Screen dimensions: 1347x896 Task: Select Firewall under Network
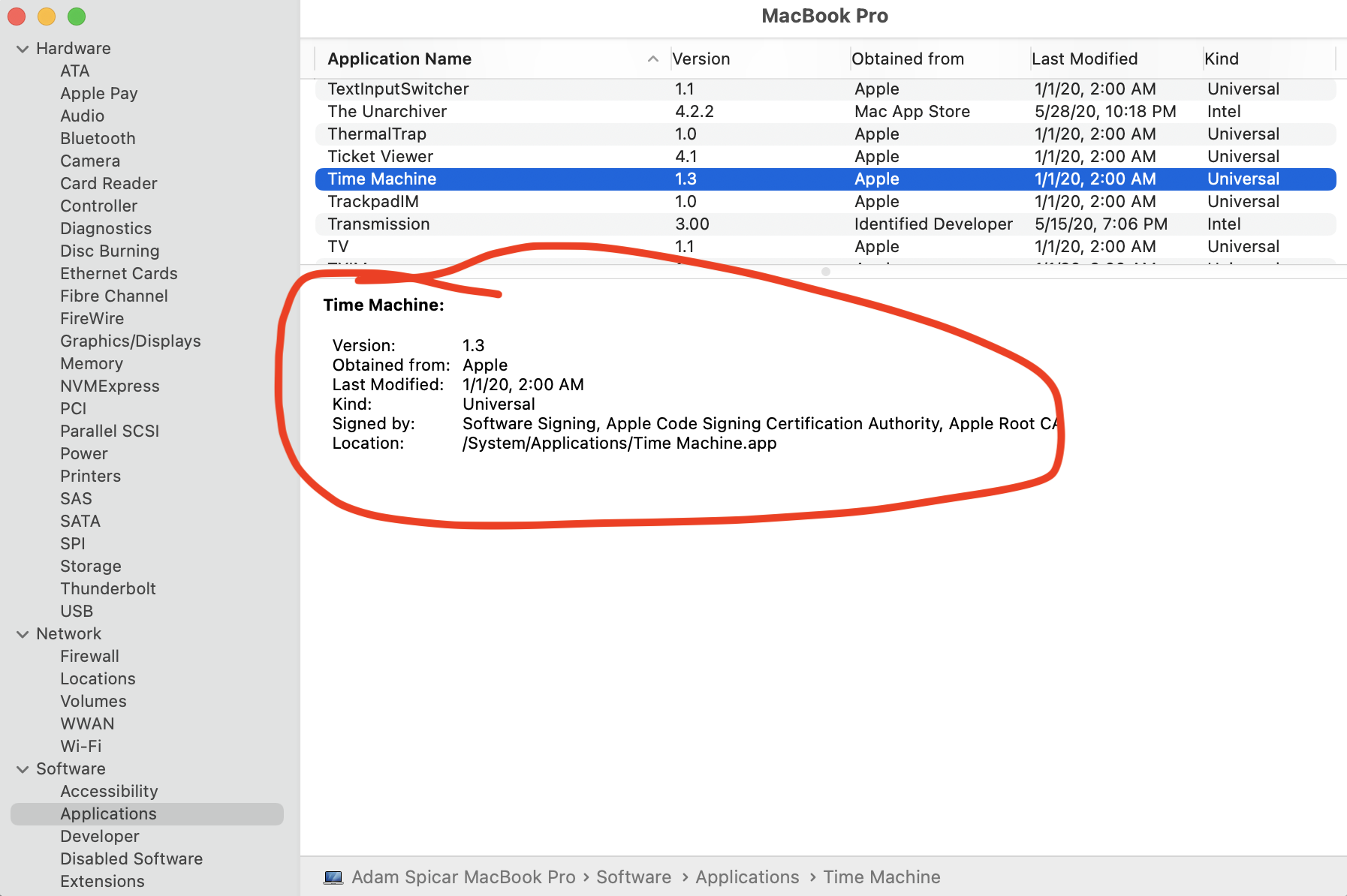click(x=90, y=656)
